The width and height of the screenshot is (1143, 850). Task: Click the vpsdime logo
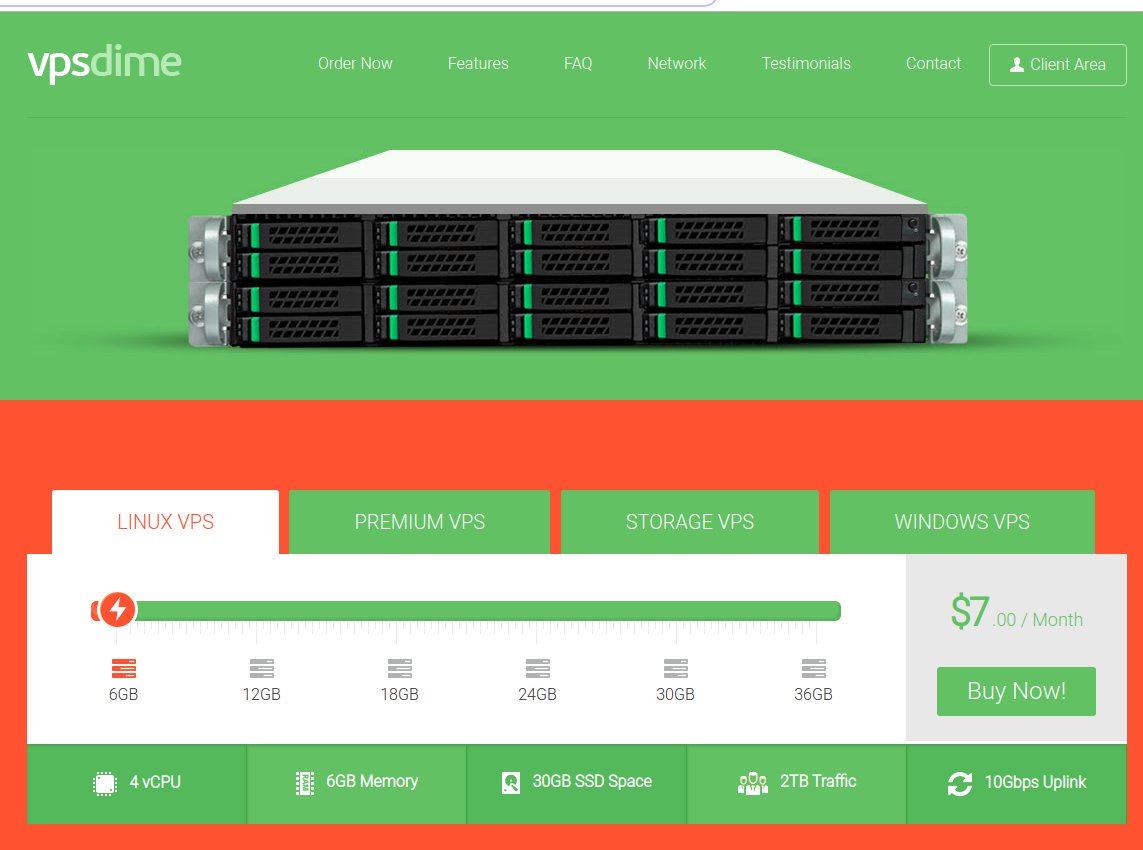[x=104, y=62]
